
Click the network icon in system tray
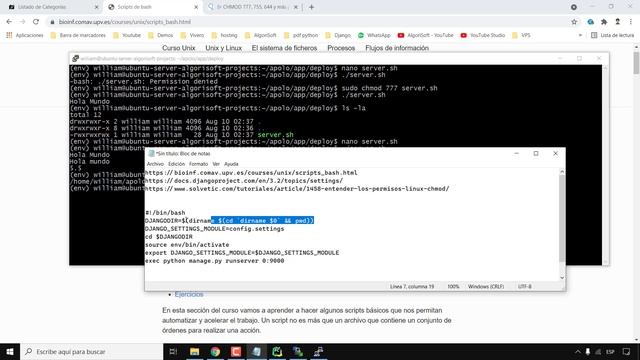(x=598, y=351)
